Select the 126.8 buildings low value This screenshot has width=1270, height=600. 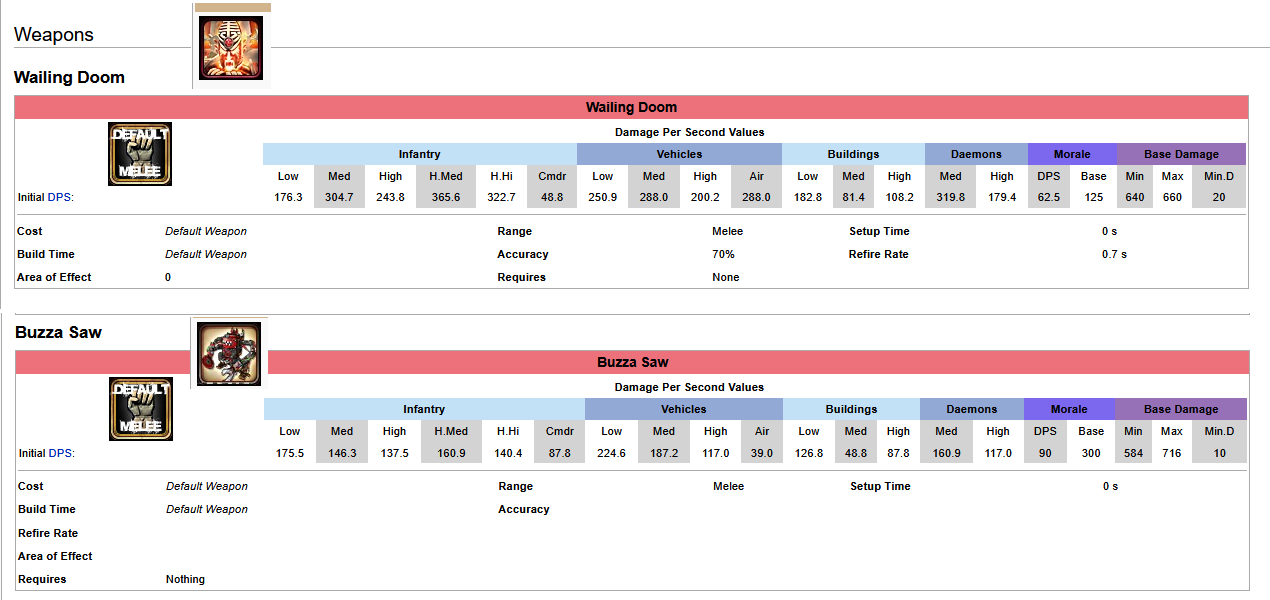click(x=808, y=453)
